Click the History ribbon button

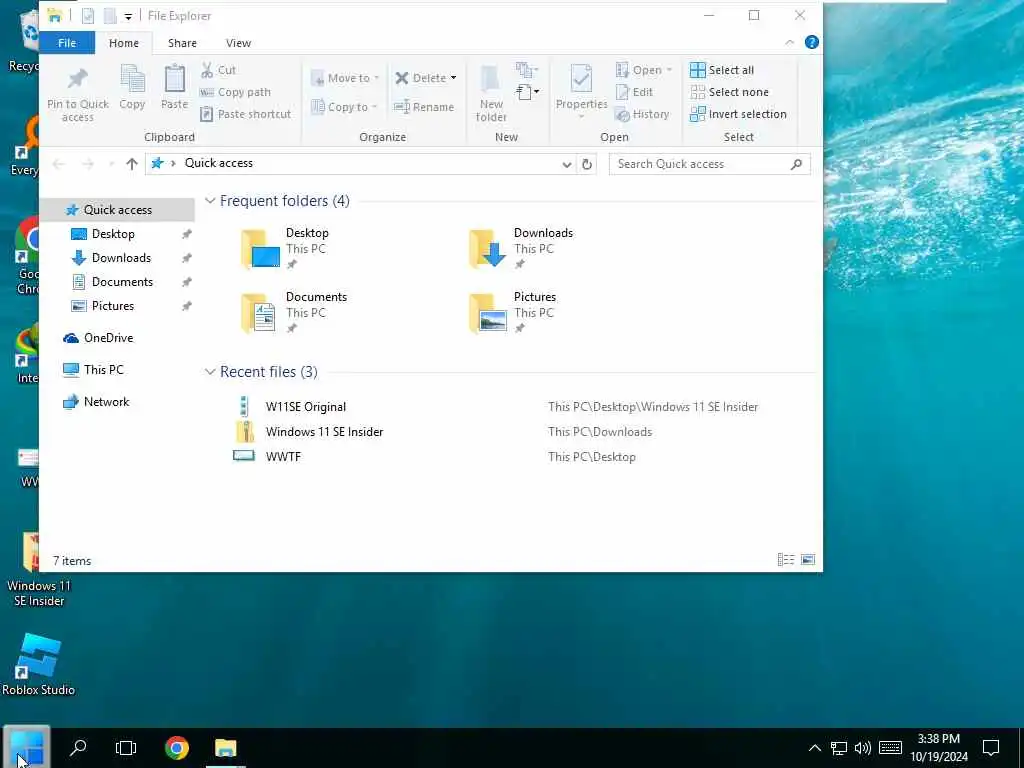pos(643,114)
